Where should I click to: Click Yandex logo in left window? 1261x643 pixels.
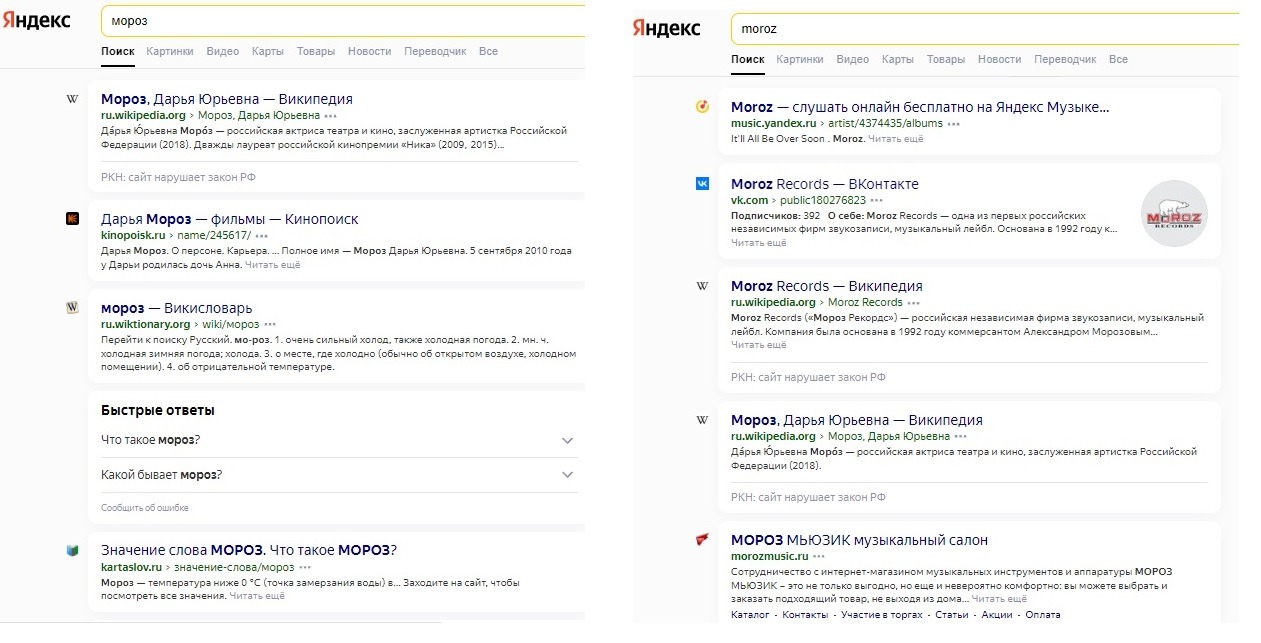(37, 20)
